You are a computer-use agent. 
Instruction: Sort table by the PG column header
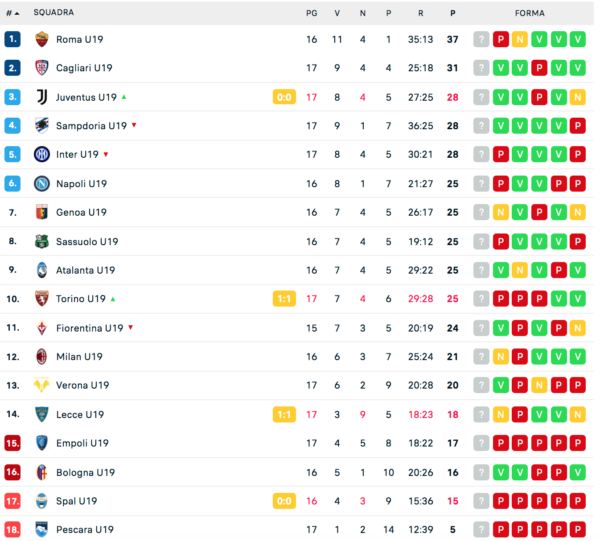pos(311,13)
